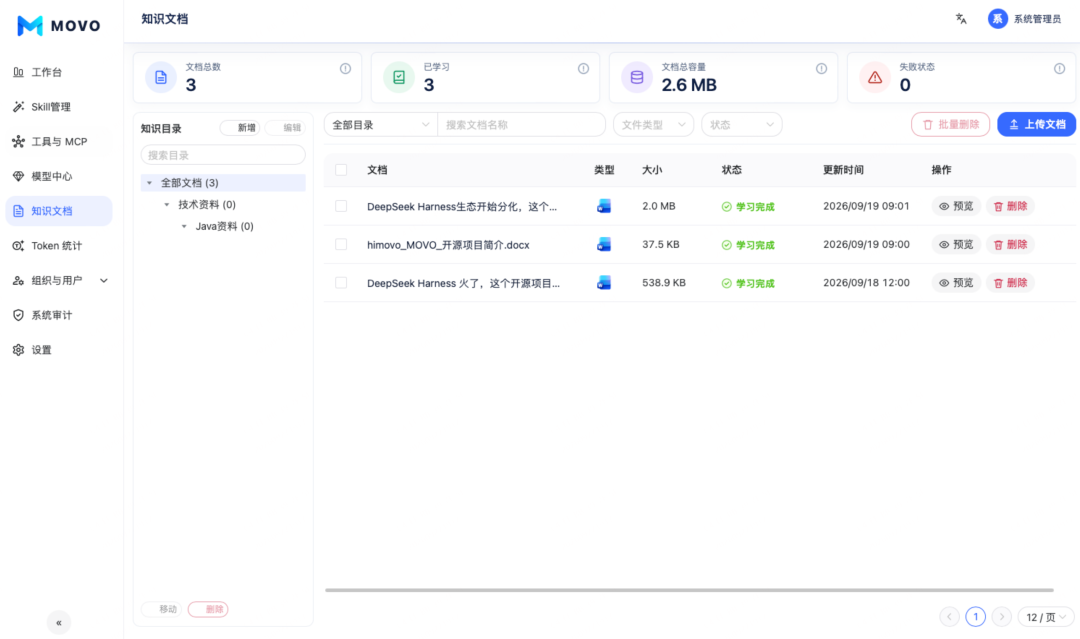
Task: Delete the 538.9 KB DeepSeek document
Action: point(1010,282)
